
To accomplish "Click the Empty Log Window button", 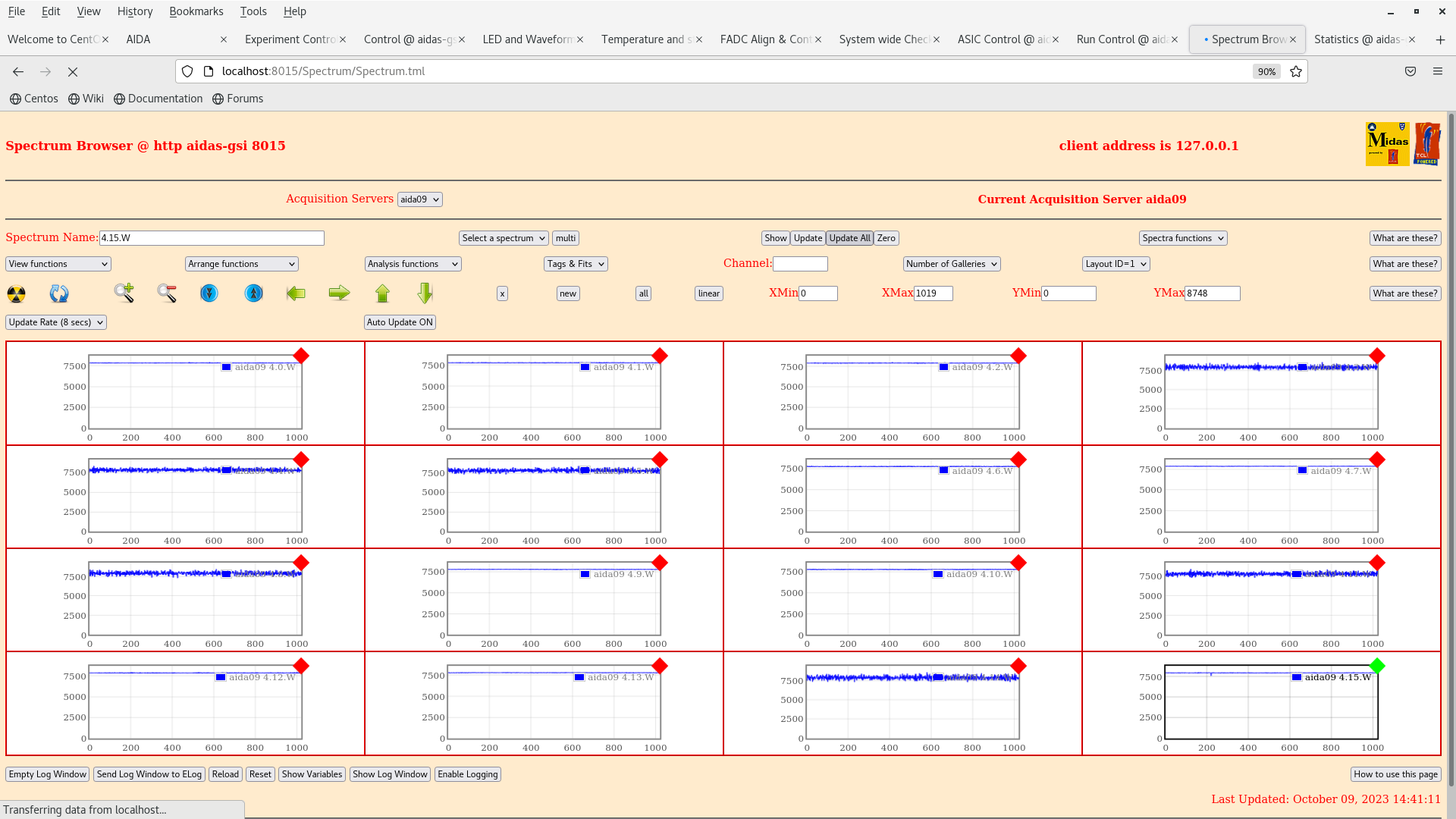I will (x=48, y=774).
